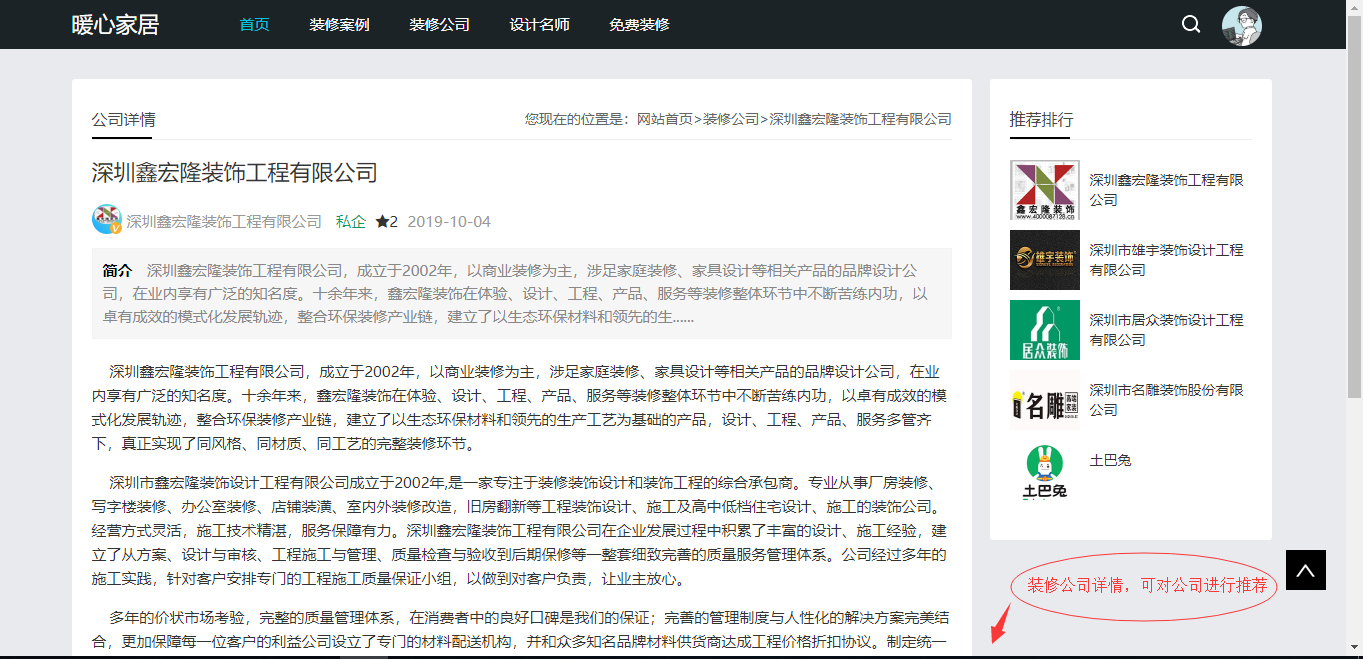1363x659 pixels.
Task: Open the 设计名师 nav item
Action: (540, 24)
